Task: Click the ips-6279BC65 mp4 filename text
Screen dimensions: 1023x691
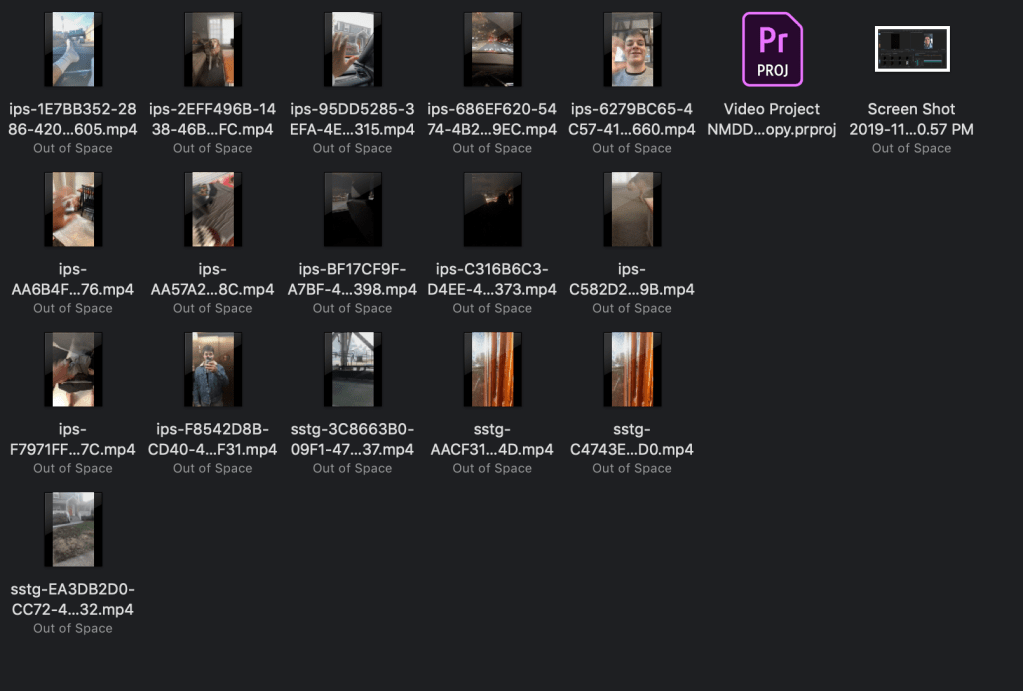Action: coord(632,119)
